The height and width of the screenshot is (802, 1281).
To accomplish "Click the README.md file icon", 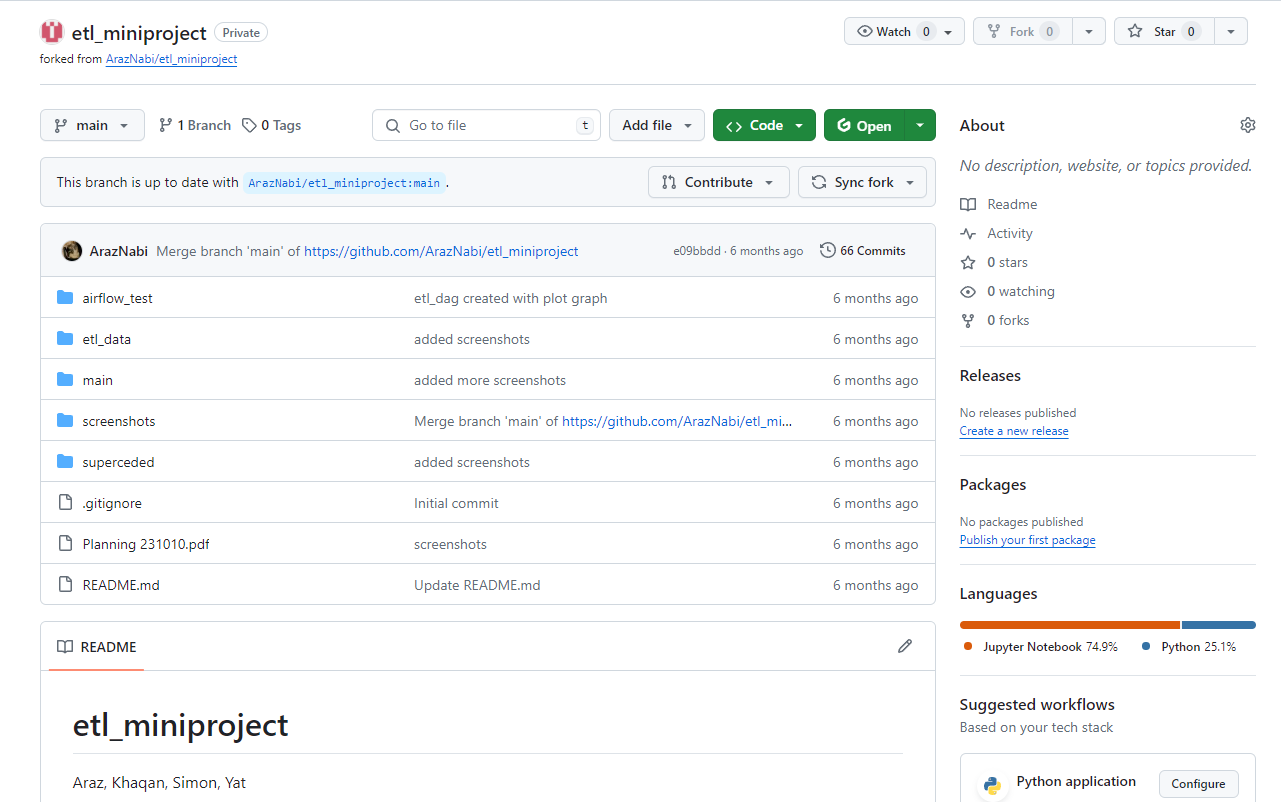I will (65, 585).
